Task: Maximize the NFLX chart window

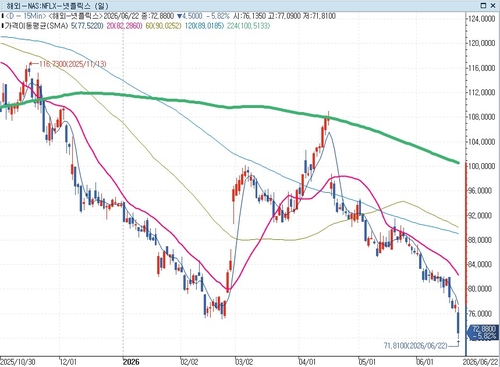Action: click(483, 5)
